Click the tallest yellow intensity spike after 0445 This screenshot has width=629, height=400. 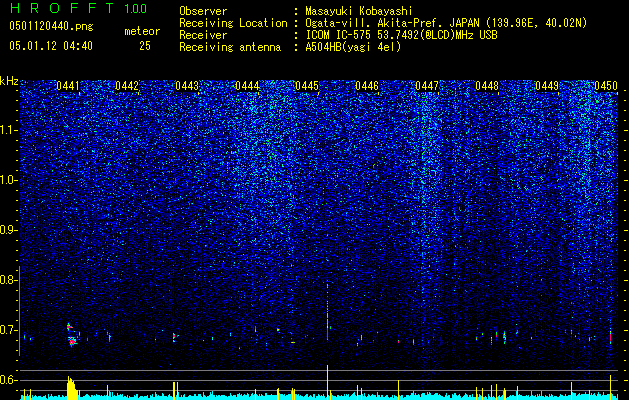[327, 382]
